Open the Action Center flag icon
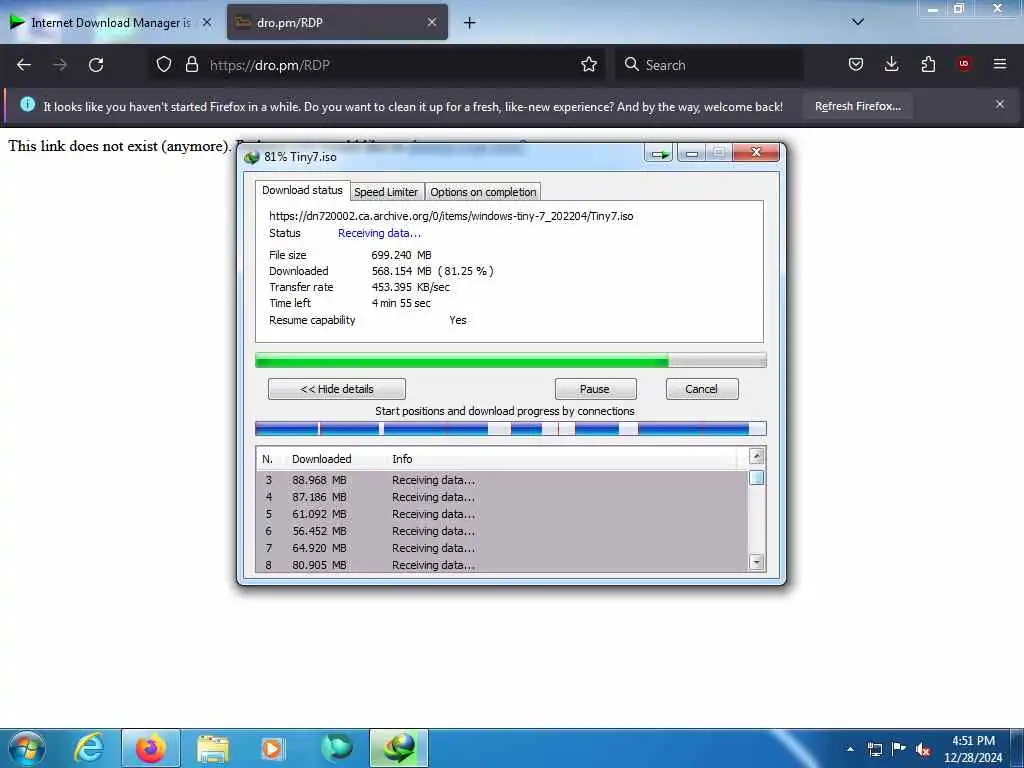The image size is (1024, 768). click(899, 749)
